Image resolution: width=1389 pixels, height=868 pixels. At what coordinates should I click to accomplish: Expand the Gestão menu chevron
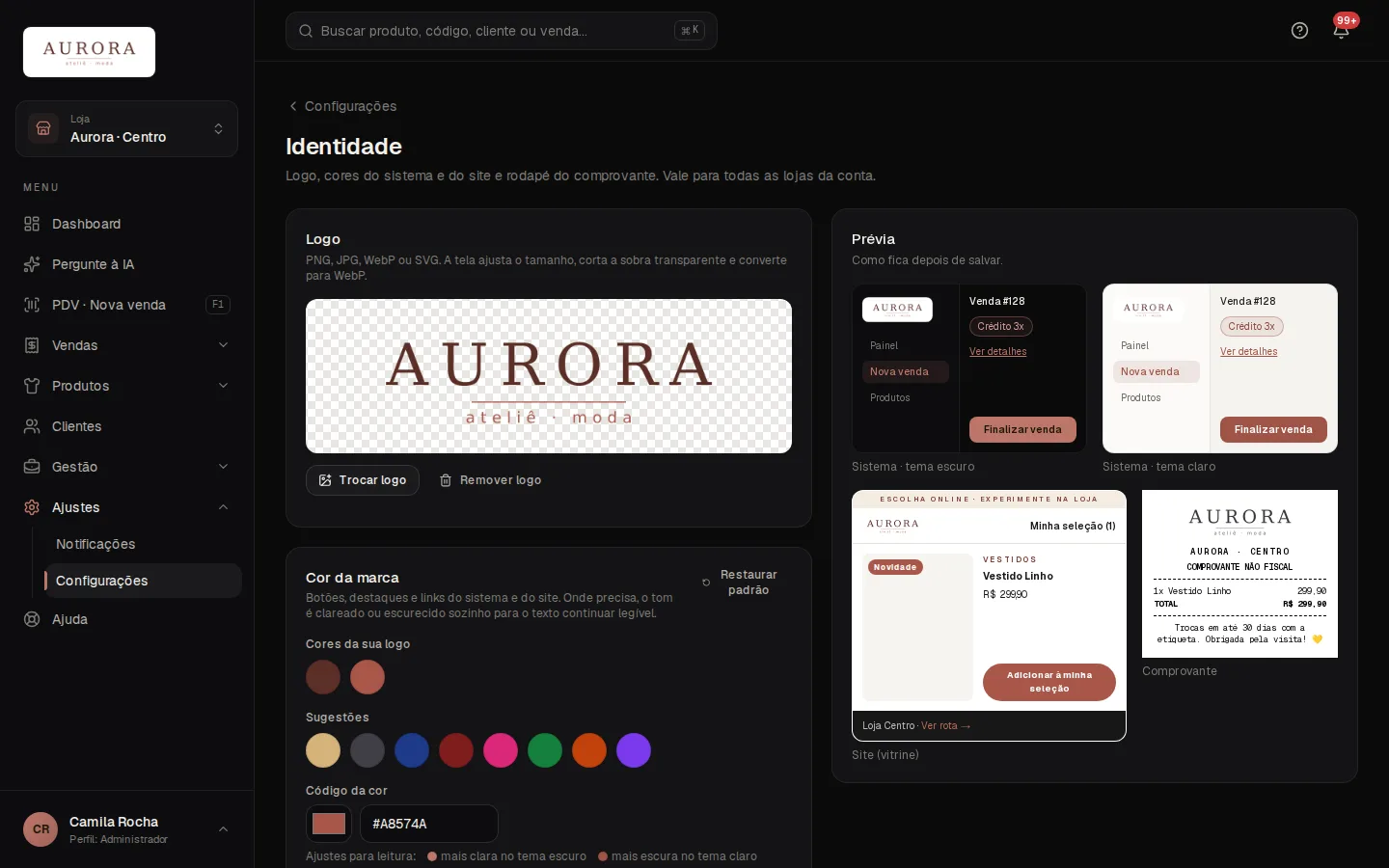(224, 467)
